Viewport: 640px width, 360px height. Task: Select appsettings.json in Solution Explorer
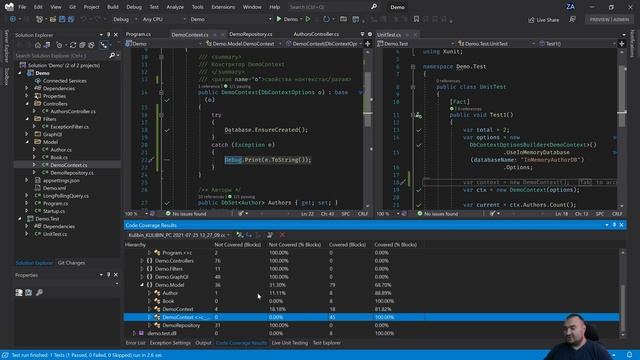point(61,180)
